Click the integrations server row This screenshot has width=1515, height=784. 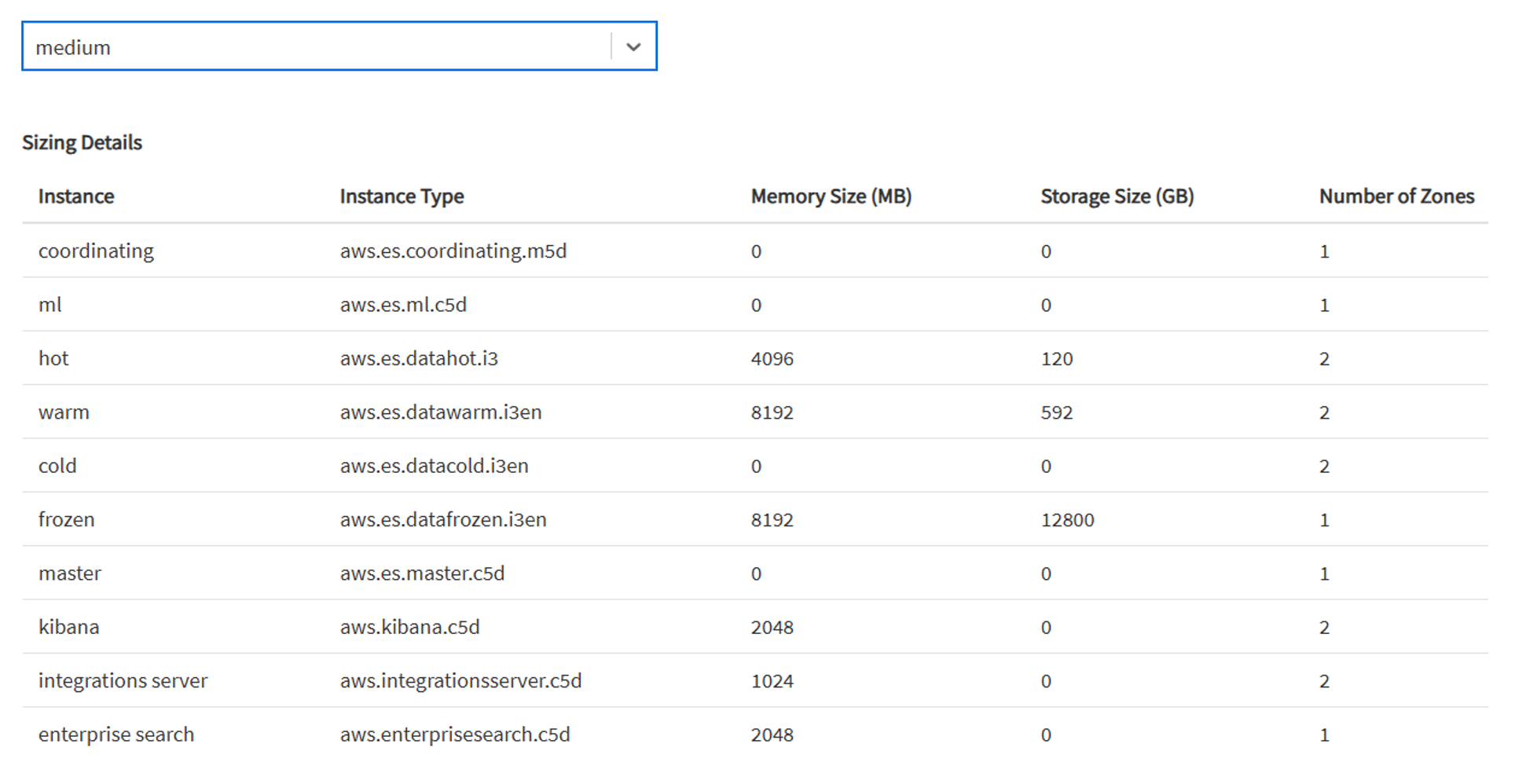tap(123, 680)
